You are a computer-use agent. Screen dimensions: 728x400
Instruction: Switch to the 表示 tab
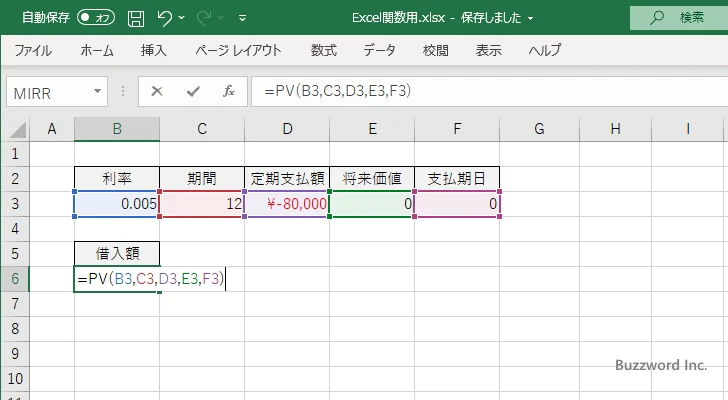tap(488, 50)
